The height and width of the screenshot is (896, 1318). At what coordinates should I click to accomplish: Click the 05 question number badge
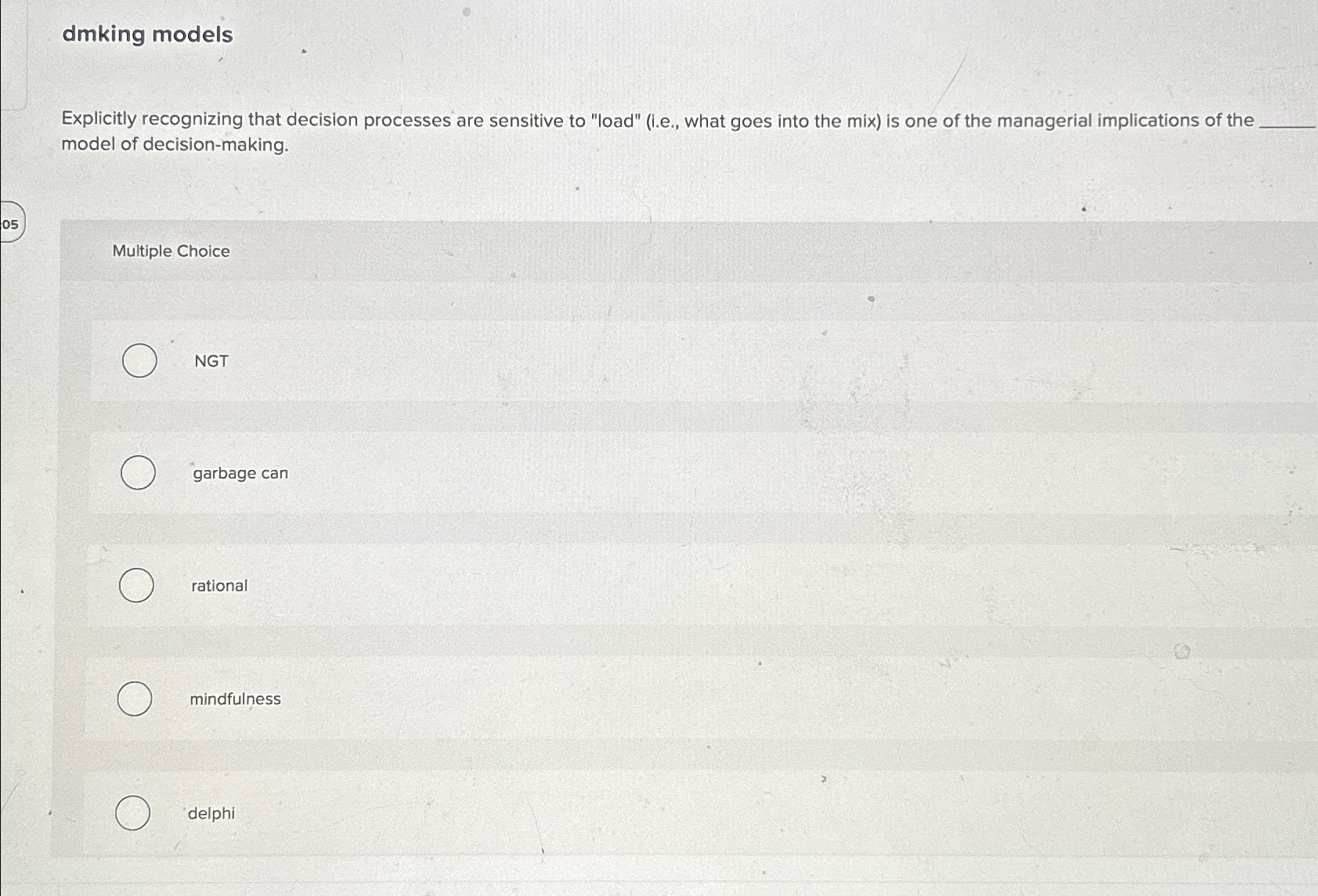[x=9, y=226]
